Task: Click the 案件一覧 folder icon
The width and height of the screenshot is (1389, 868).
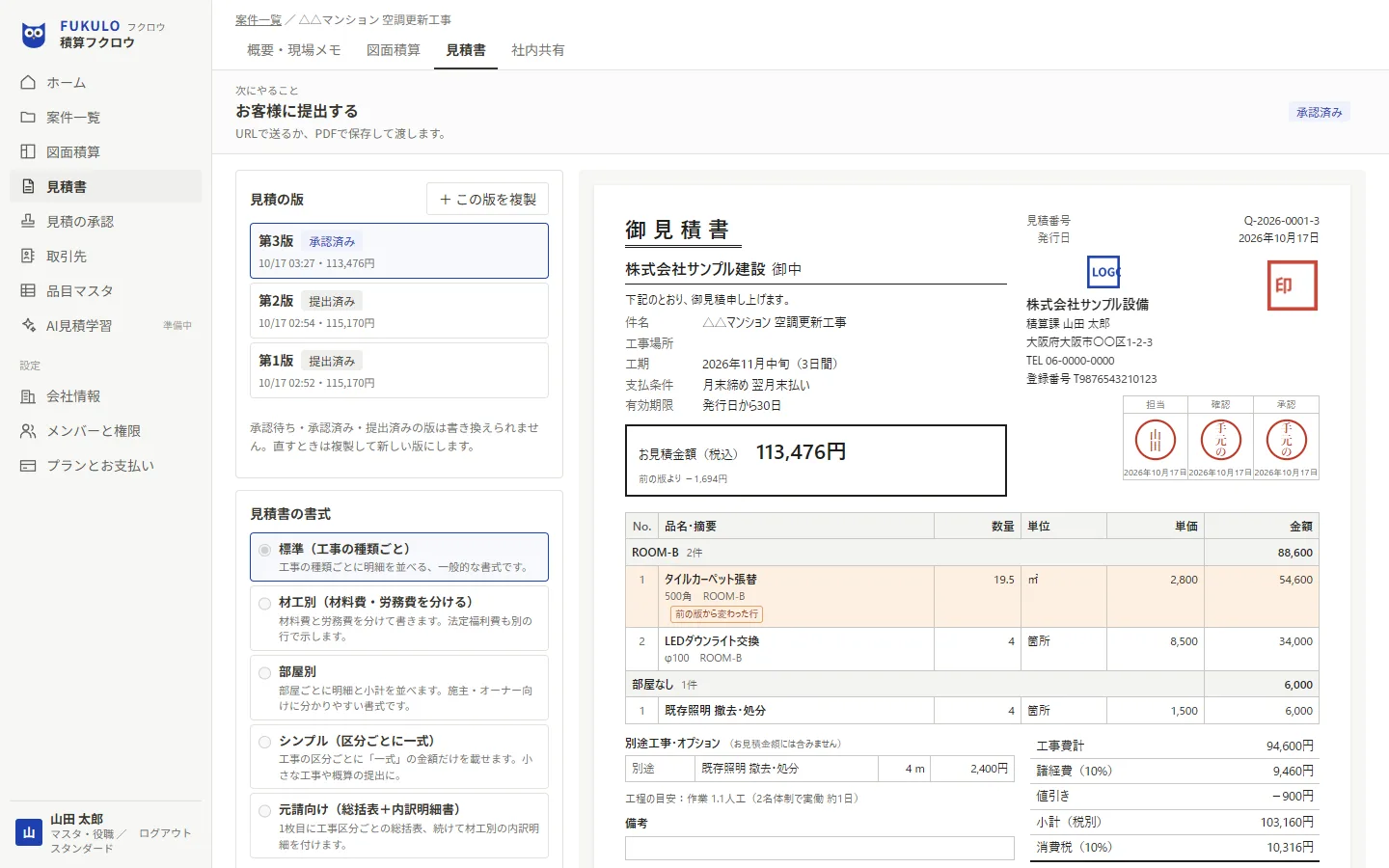Action: [28, 118]
